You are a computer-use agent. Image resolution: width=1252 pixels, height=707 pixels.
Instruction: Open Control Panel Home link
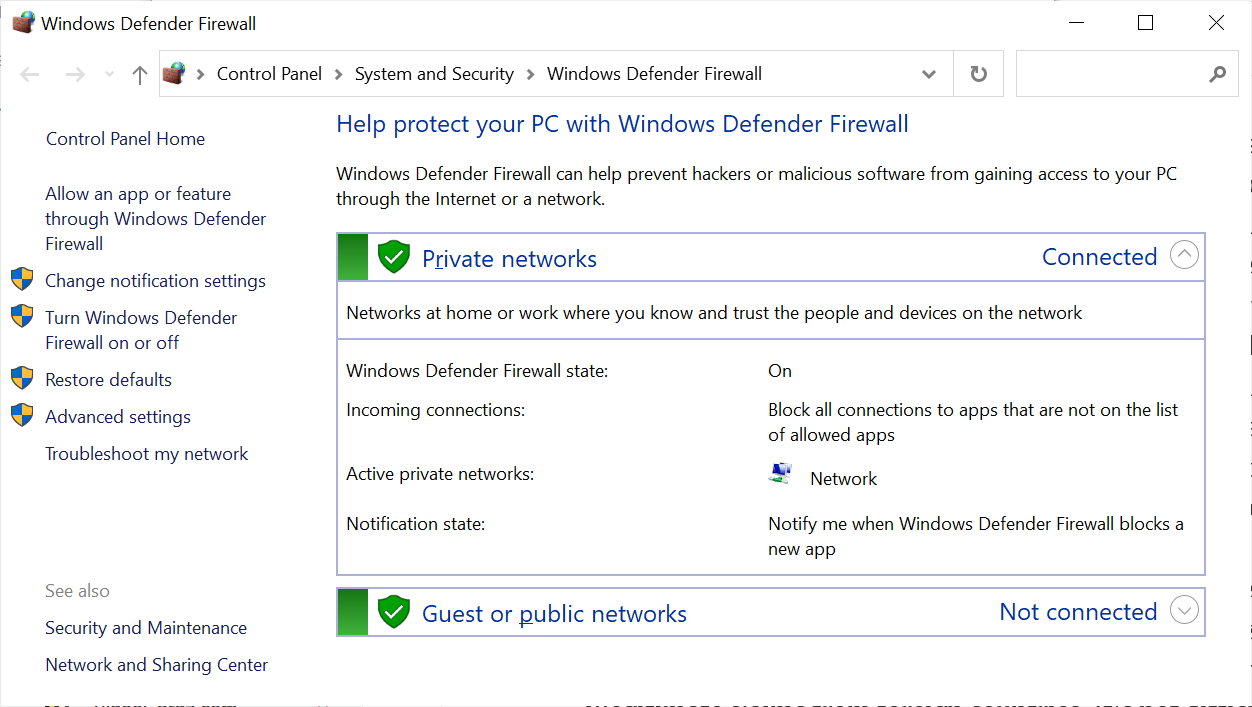(125, 139)
